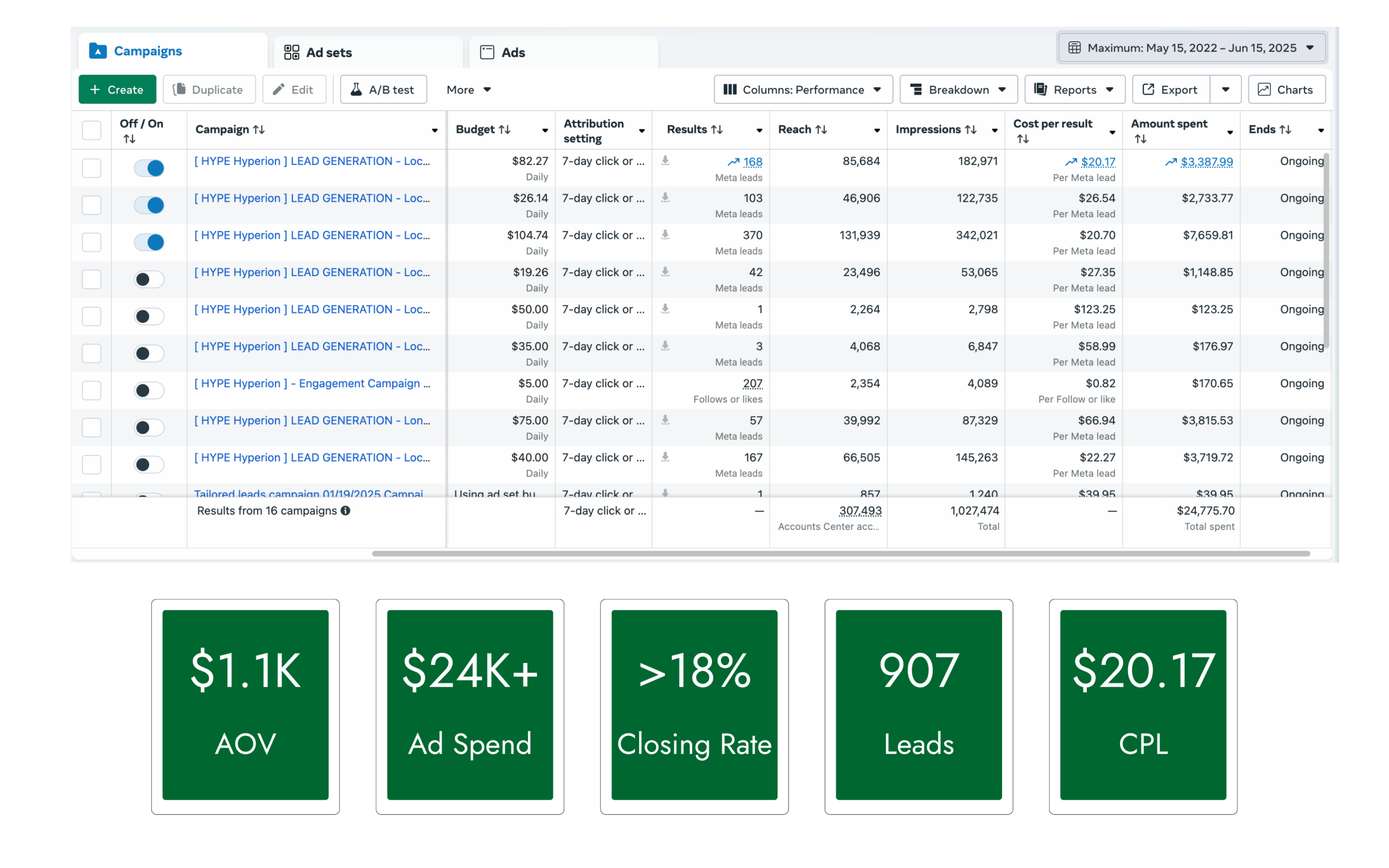Image resolution: width=1389 pixels, height=868 pixels.
Task: Turn off the campaign with $82.27 daily budget
Action: point(149,168)
